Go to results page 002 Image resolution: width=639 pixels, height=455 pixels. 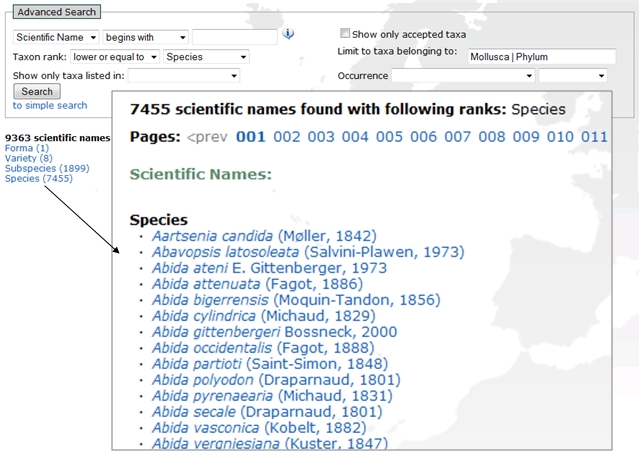tap(287, 137)
